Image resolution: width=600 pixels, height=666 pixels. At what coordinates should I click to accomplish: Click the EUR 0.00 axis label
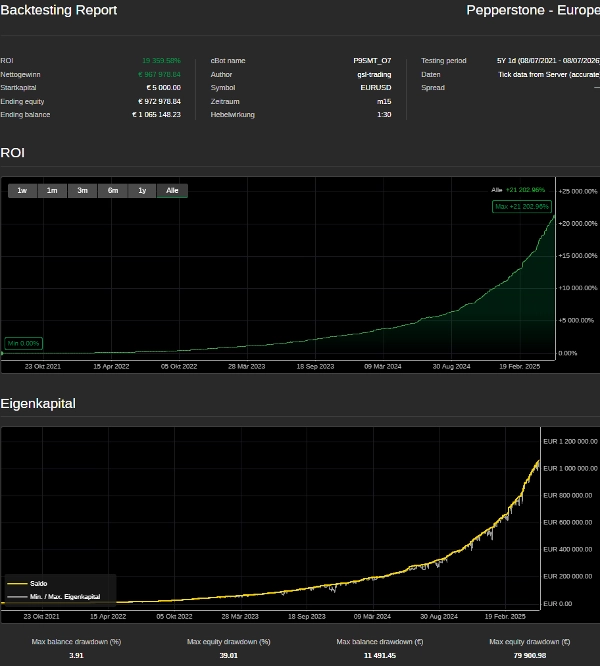[x=558, y=604]
